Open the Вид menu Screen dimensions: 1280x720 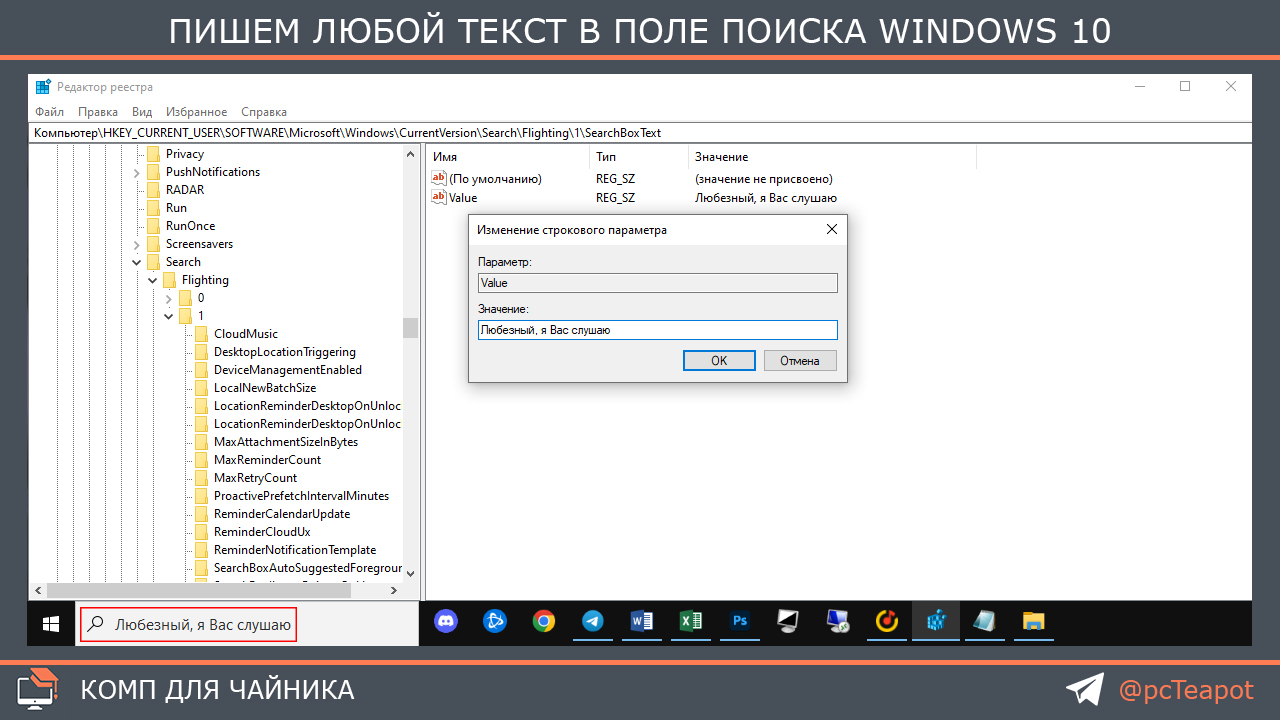click(x=142, y=112)
